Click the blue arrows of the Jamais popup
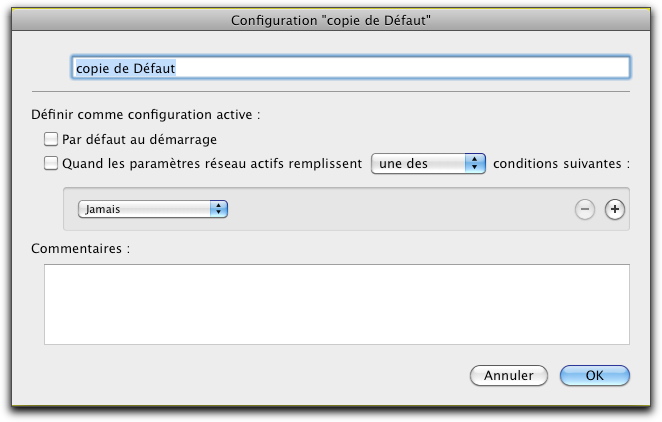 (219, 209)
